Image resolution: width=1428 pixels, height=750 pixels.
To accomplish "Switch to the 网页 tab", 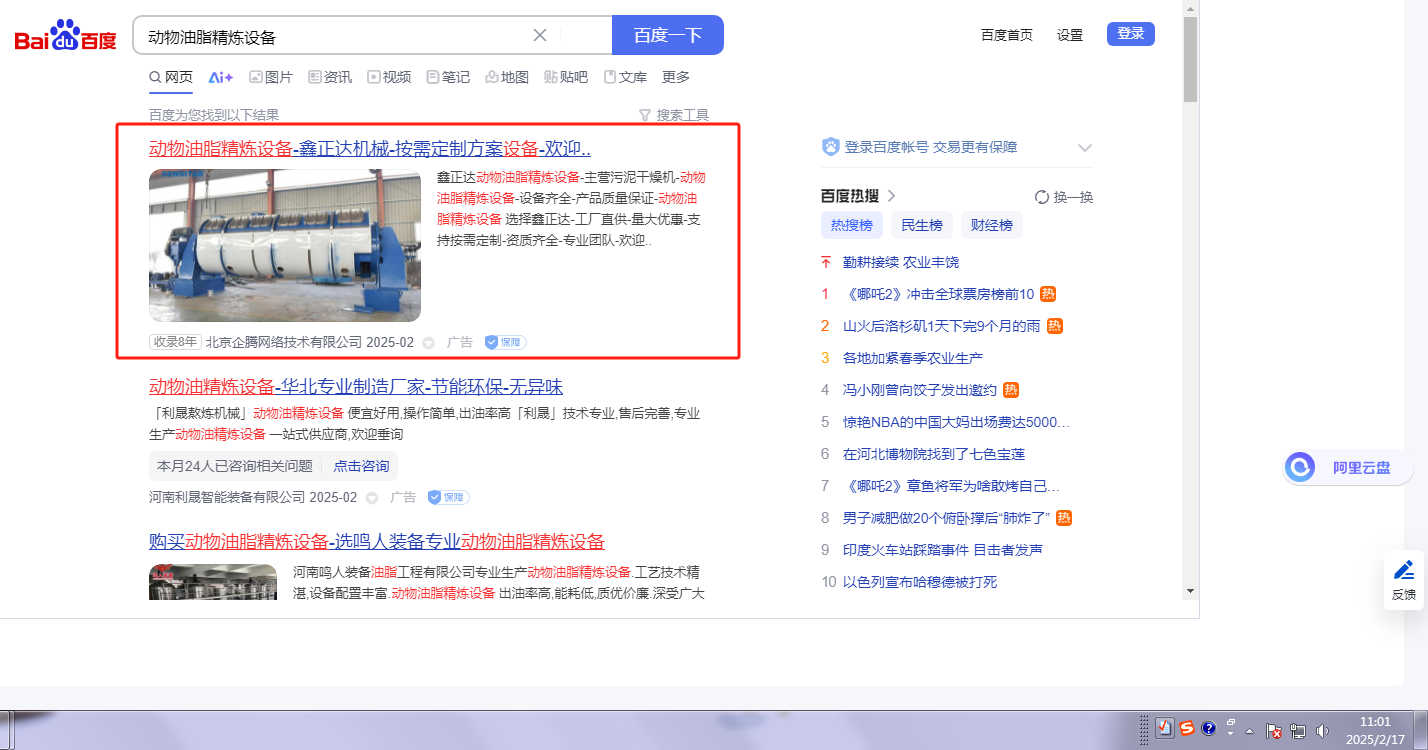I will coord(171,77).
